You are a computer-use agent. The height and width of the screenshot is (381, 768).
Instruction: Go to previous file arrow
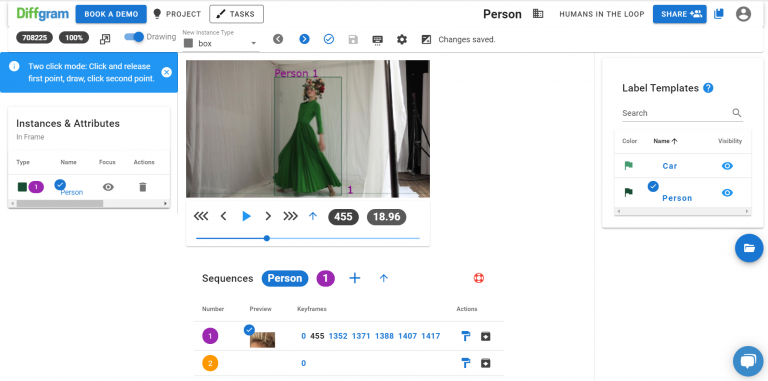[278, 39]
